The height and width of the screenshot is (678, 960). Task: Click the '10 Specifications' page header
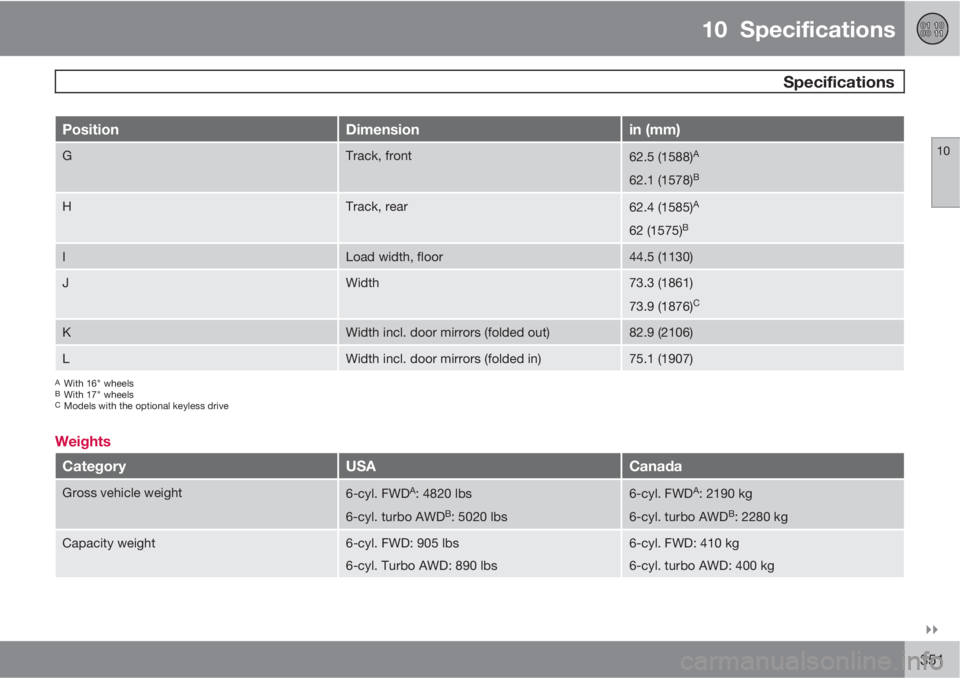click(x=798, y=29)
